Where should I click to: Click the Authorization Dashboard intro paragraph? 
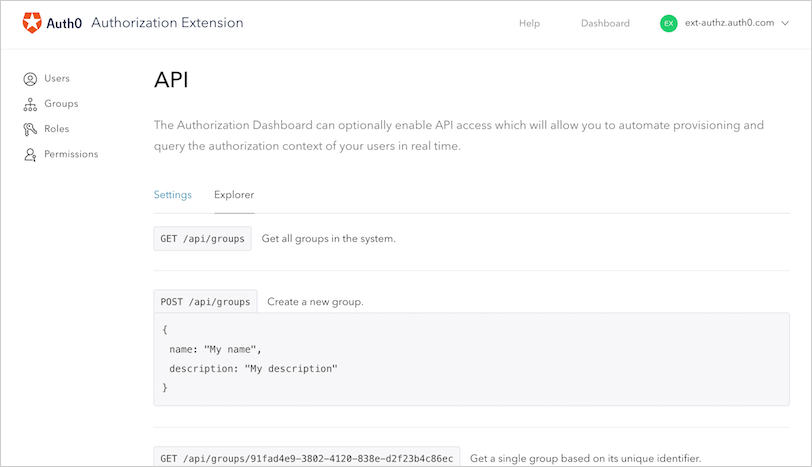click(x=459, y=136)
